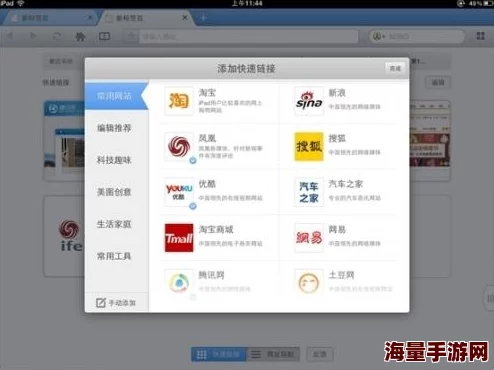Screen dimensions: 494x370
Task: Open the bookmarks book icon
Action: 104,36
